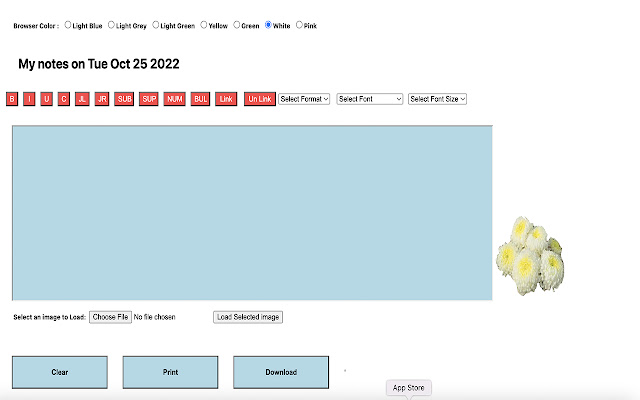Select the Pink browser color option

300,25
